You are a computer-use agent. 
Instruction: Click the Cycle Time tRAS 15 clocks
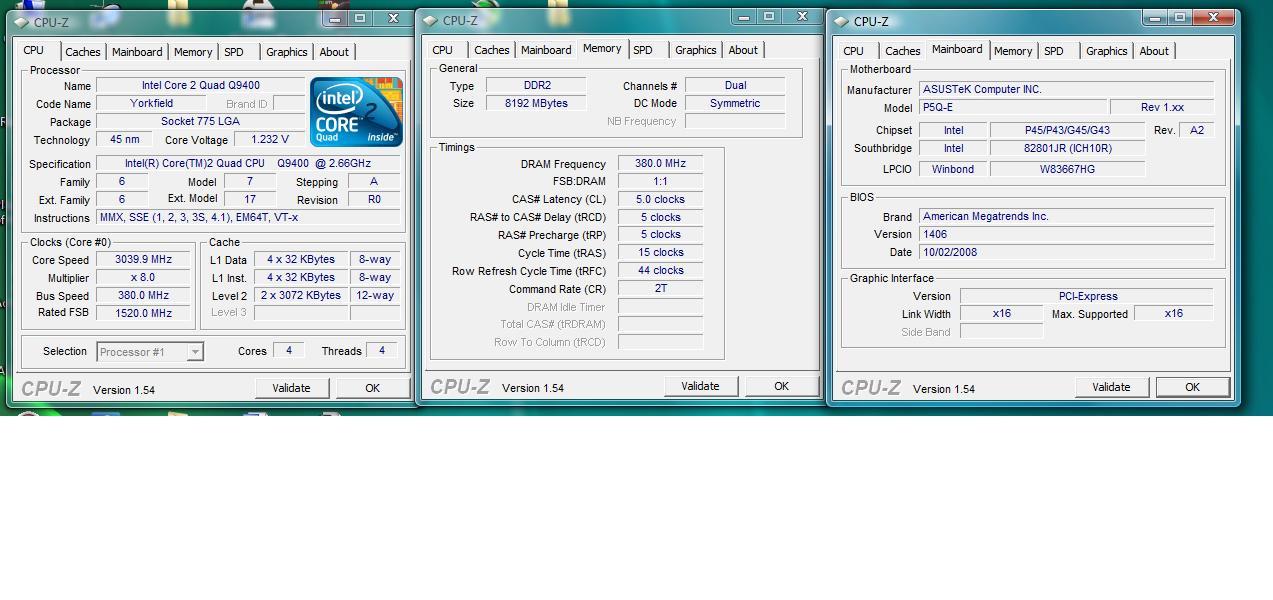tap(660, 253)
